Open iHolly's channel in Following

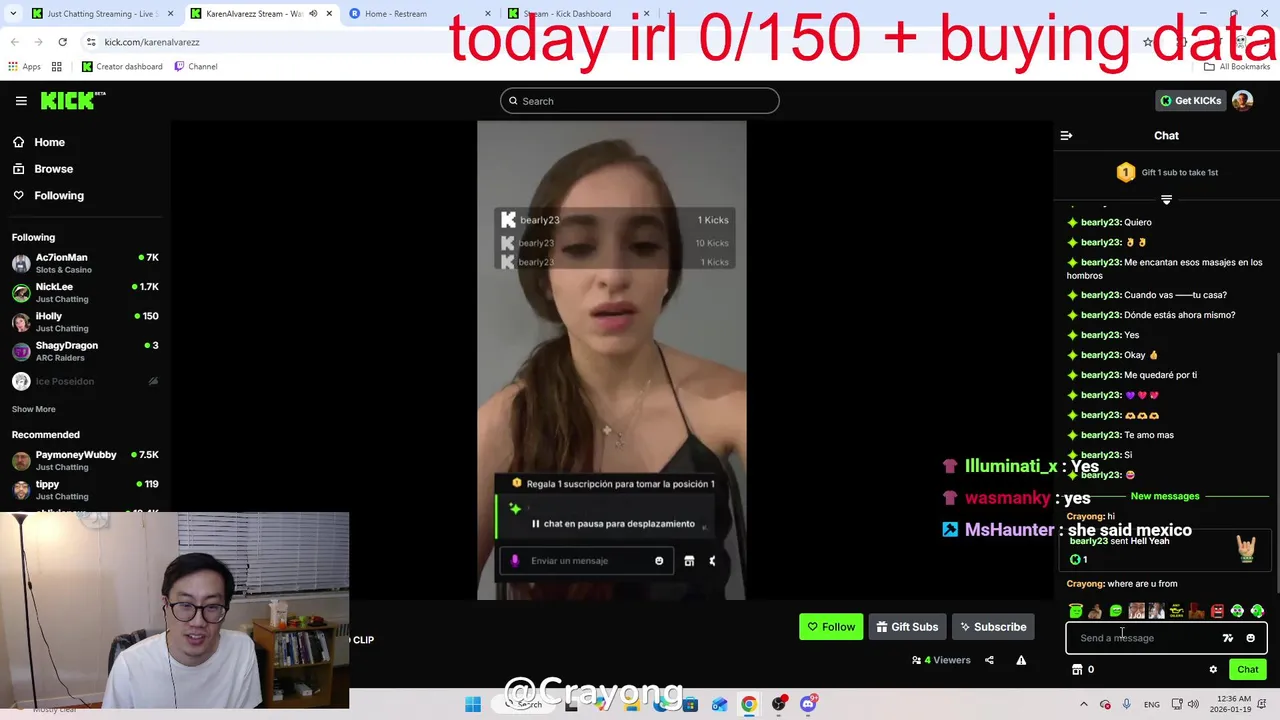85,321
